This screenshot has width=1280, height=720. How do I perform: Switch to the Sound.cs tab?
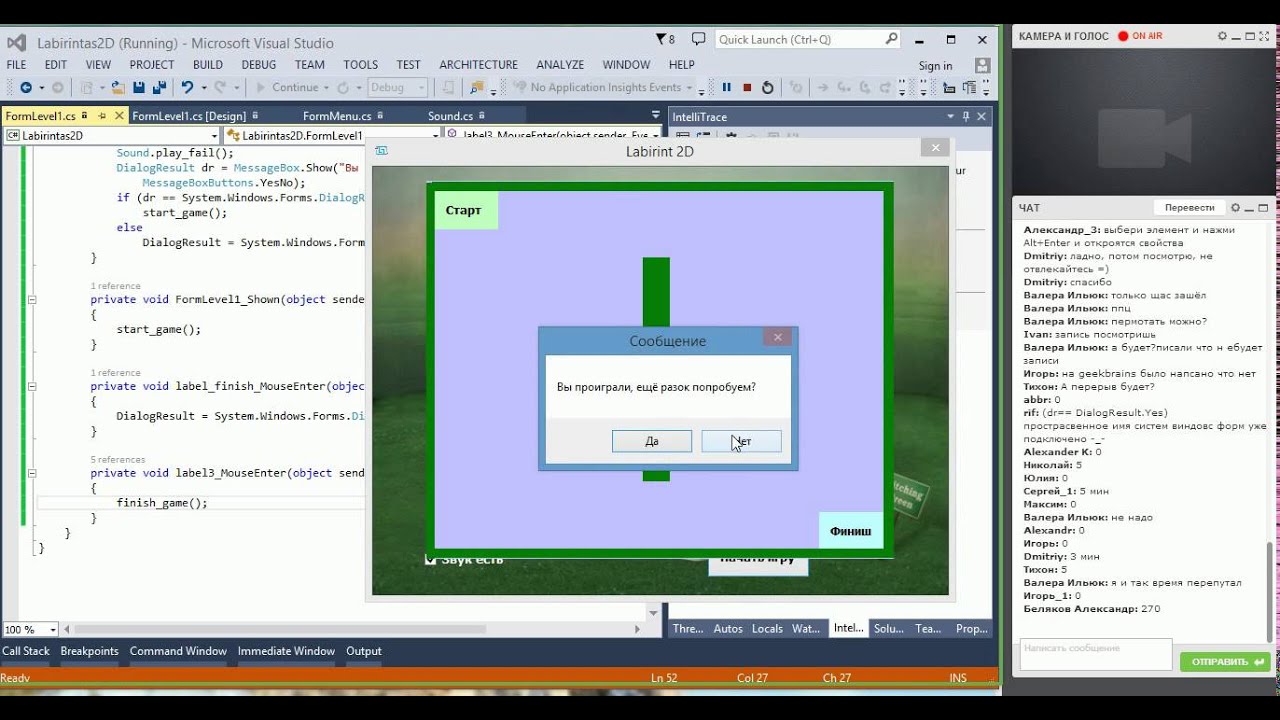click(x=450, y=116)
